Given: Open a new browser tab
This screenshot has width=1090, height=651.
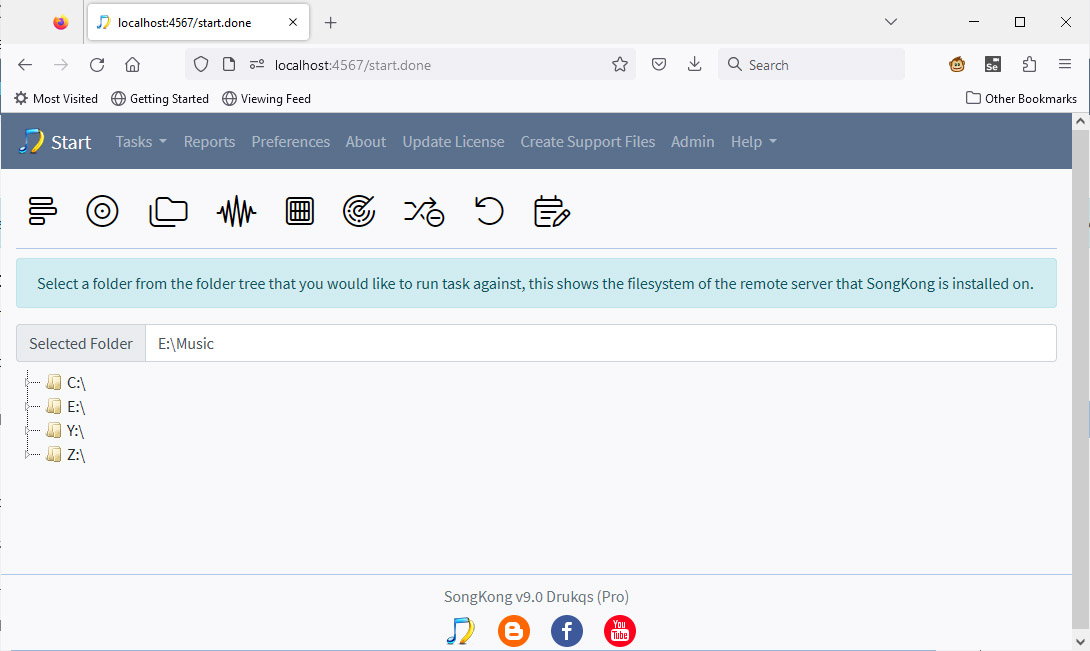Looking at the screenshot, I should point(331,22).
